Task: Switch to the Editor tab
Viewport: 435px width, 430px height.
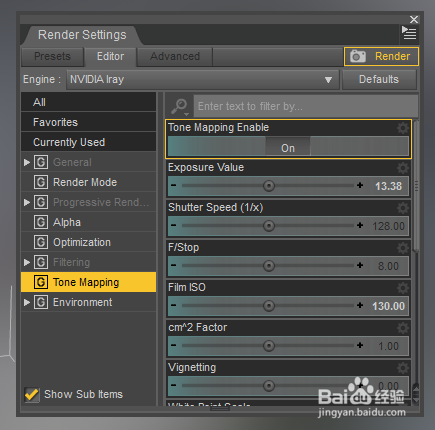Action: click(x=110, y=56)
